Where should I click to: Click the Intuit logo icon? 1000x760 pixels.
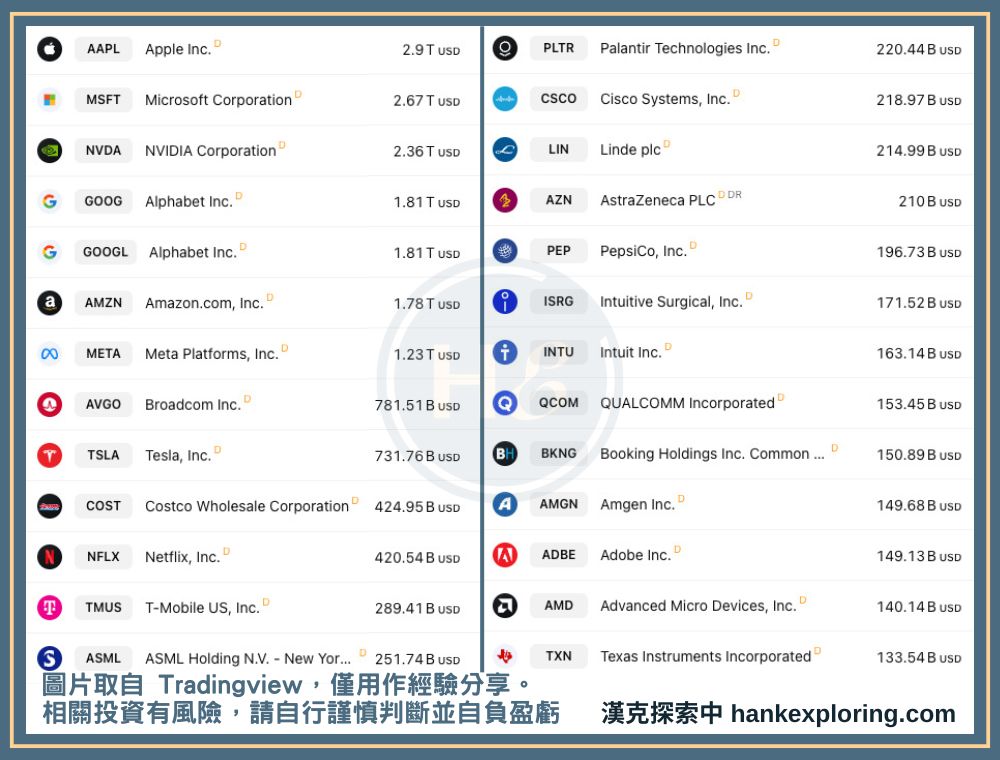(x=505, y=352)
